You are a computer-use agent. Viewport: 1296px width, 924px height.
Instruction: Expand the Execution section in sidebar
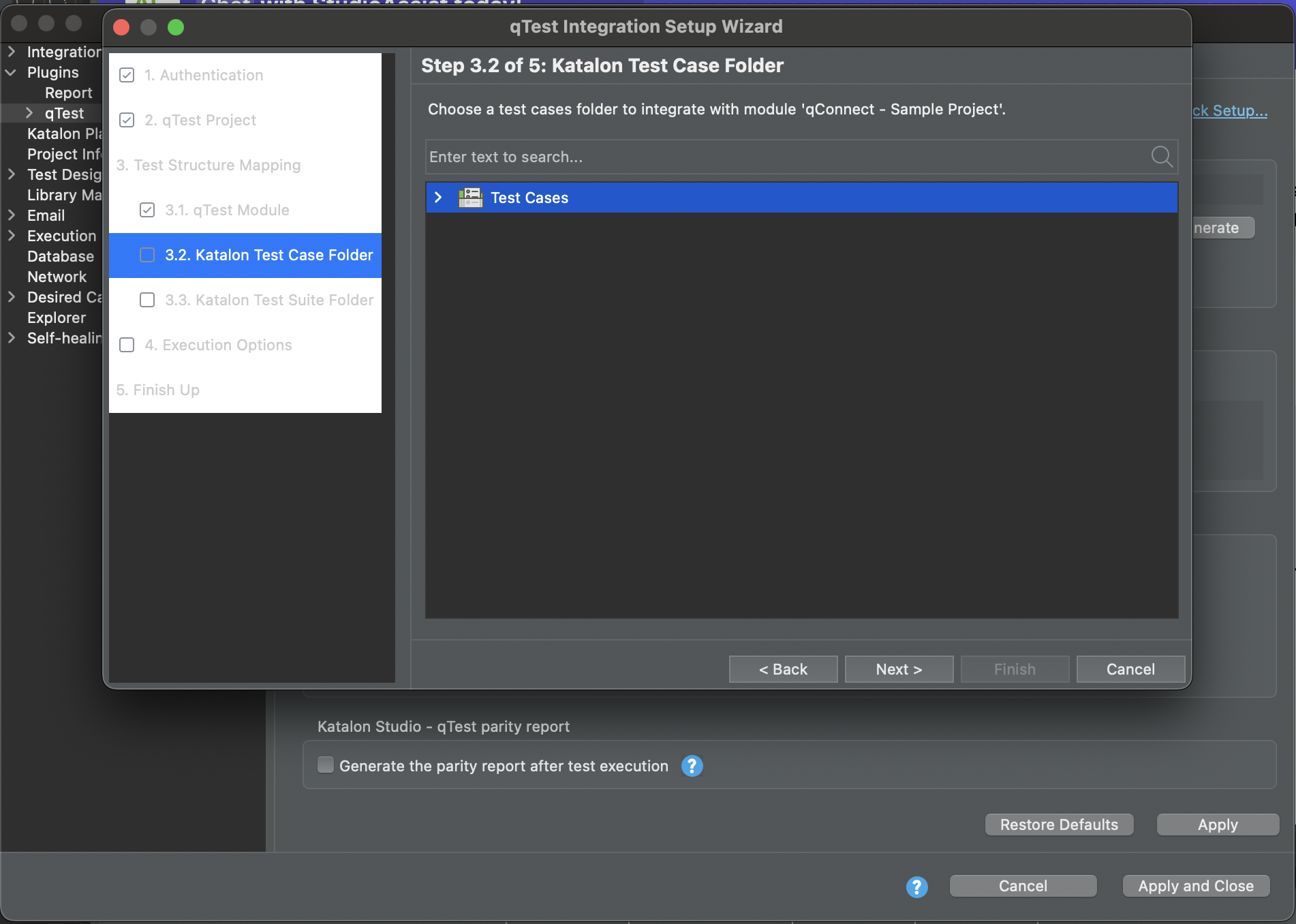(x=11, y=236)
